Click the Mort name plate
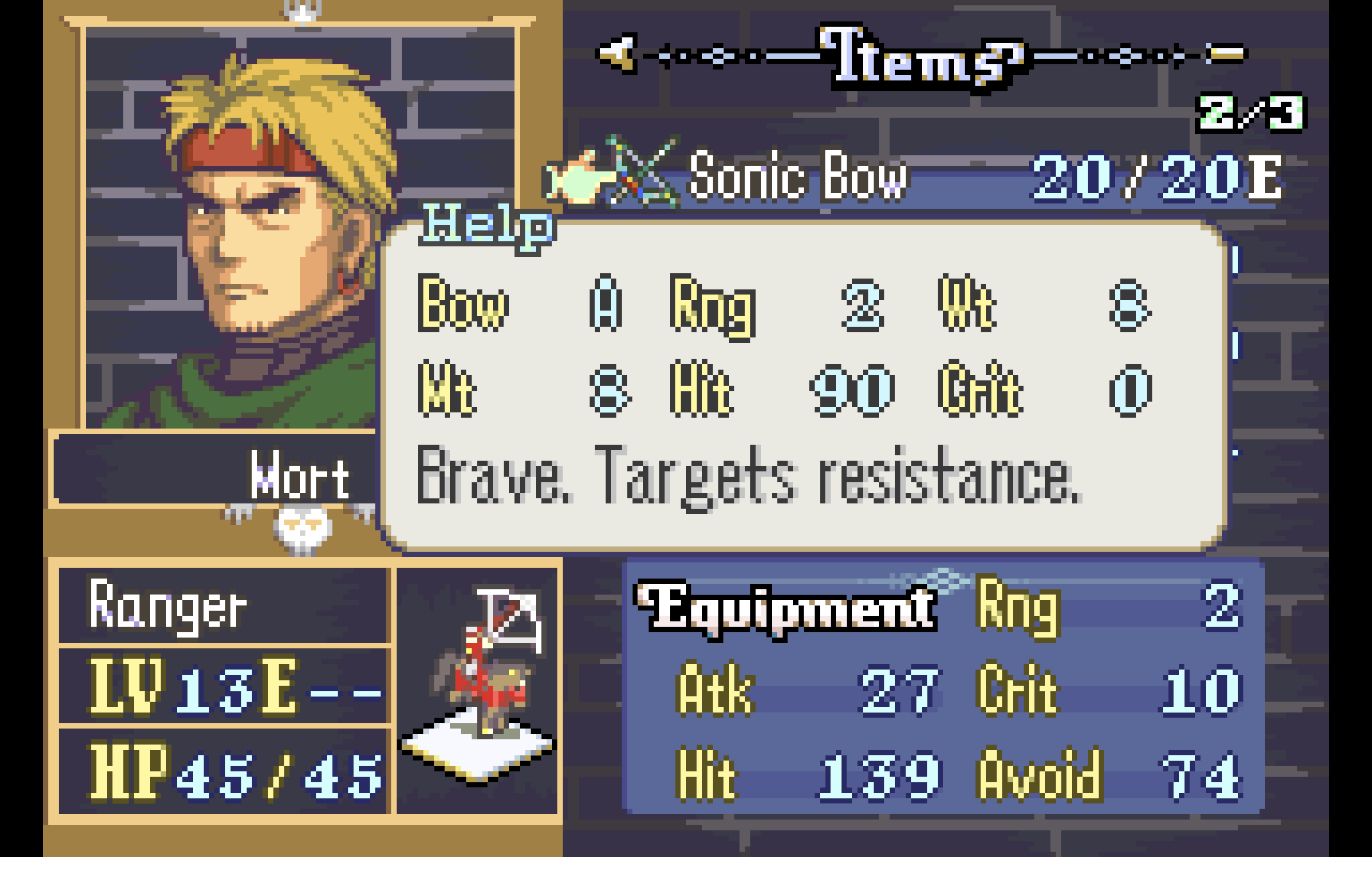 click(215, 469)
